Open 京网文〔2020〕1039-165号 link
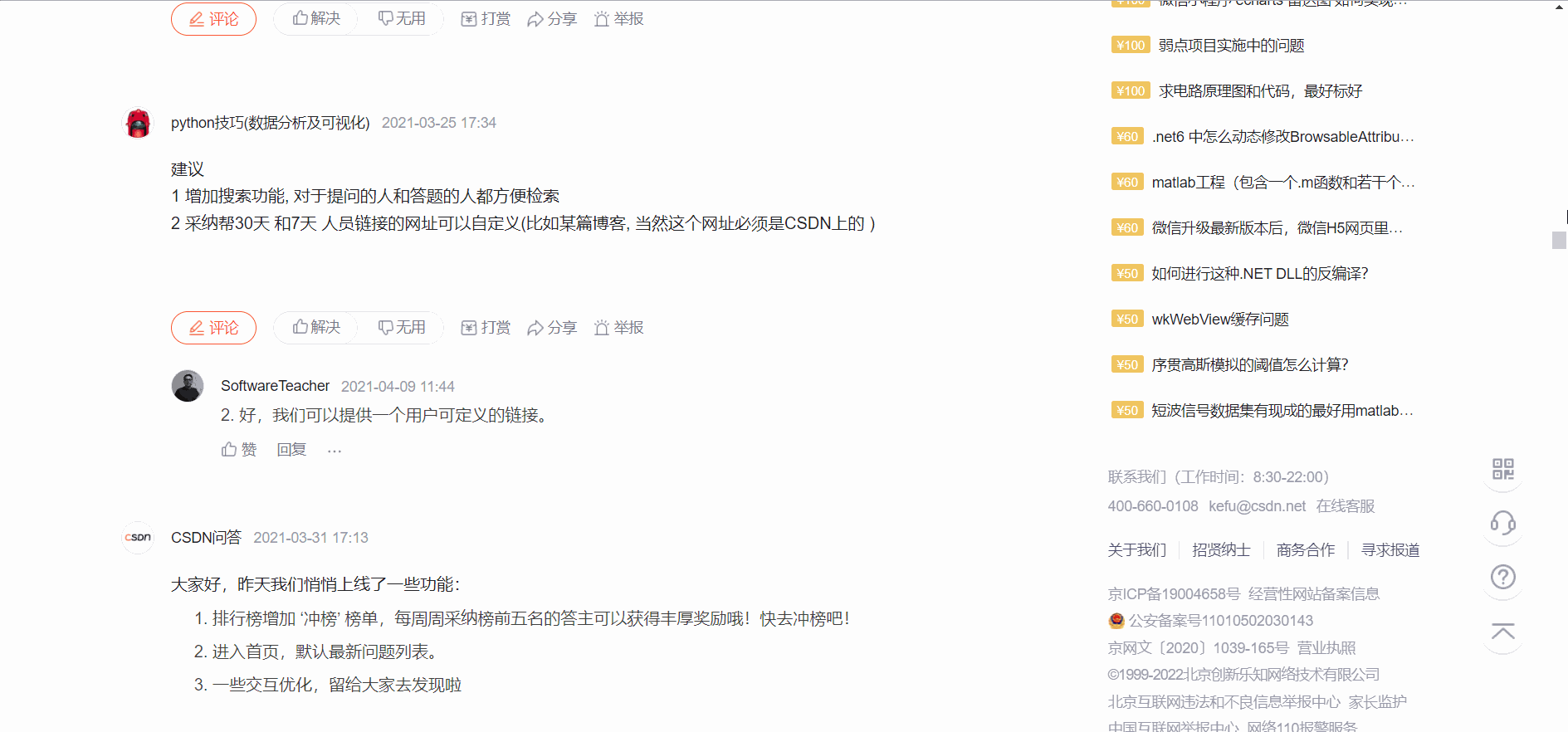This screenshot has height=732, width=1568. click(1199, 648)
